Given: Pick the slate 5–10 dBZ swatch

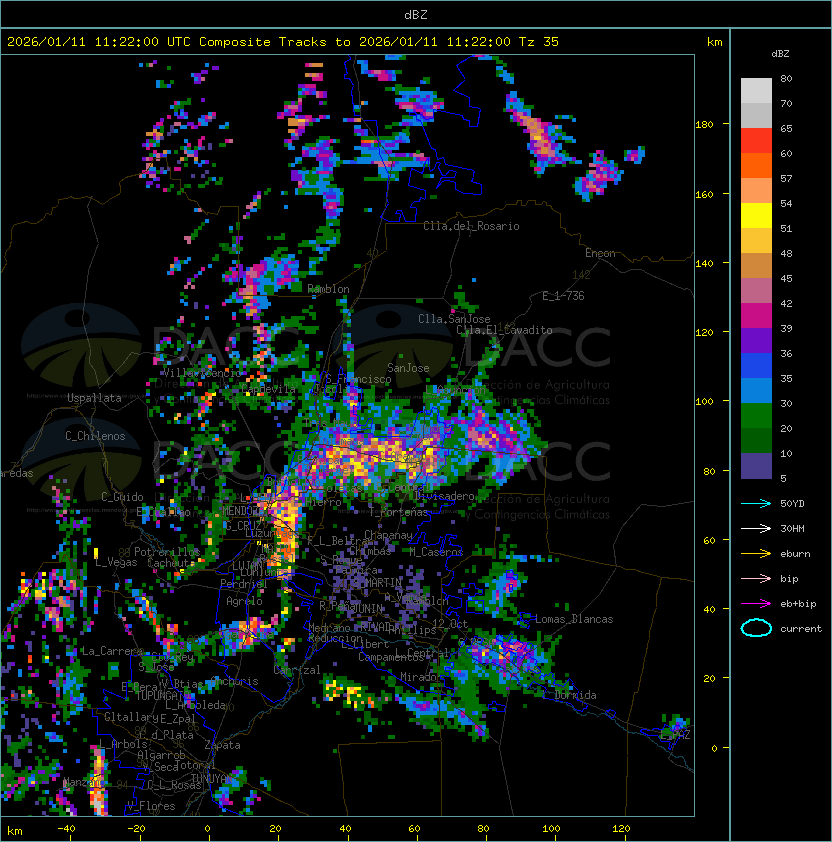Looking at the screenshot, I should 756,466.
